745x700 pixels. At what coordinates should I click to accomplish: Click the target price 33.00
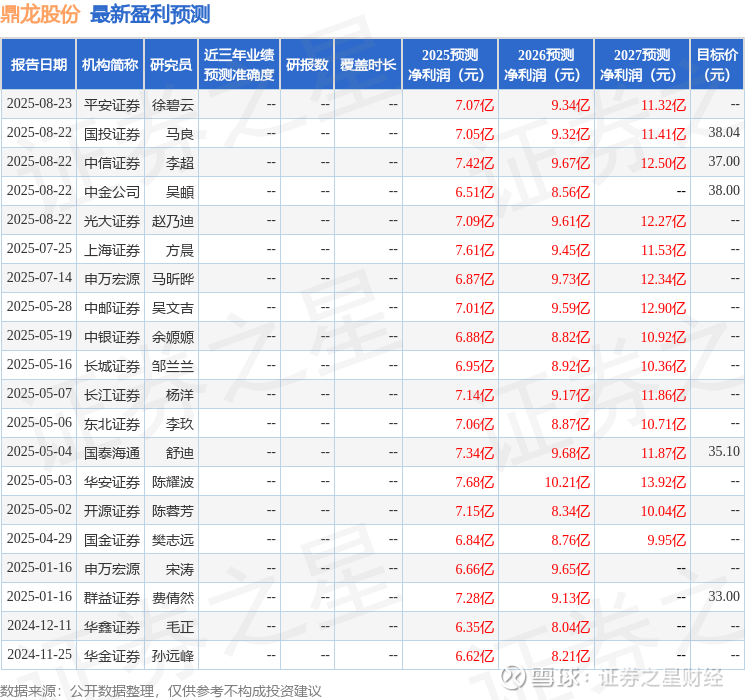coord(724,596)
